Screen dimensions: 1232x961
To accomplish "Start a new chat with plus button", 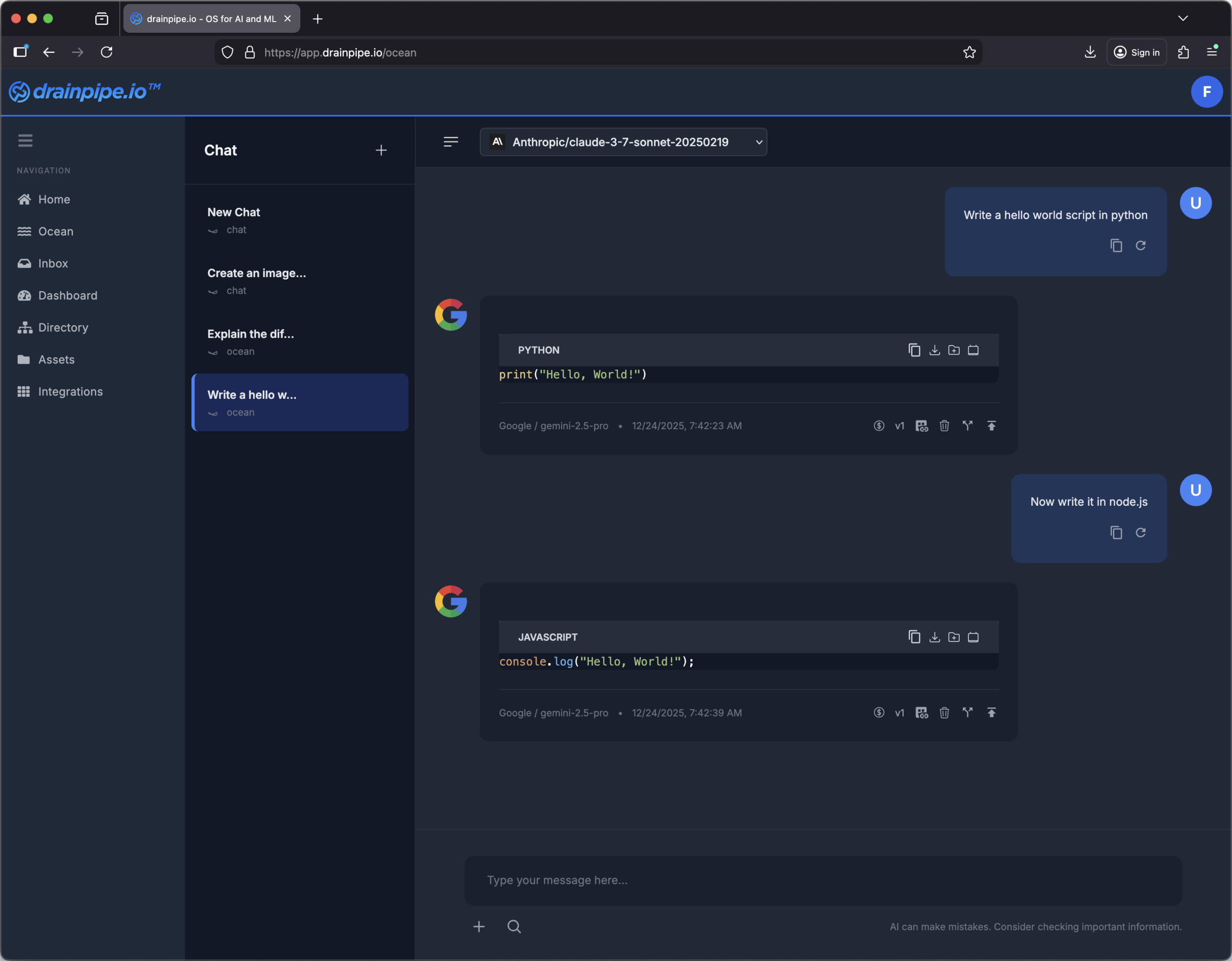I will pyautogui.click(x=381, y=150).
